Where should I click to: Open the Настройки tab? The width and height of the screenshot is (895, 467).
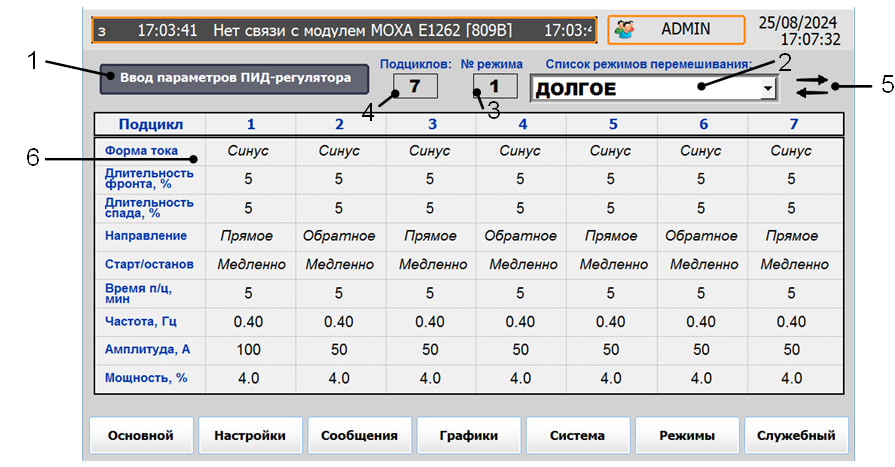point(250,436)
